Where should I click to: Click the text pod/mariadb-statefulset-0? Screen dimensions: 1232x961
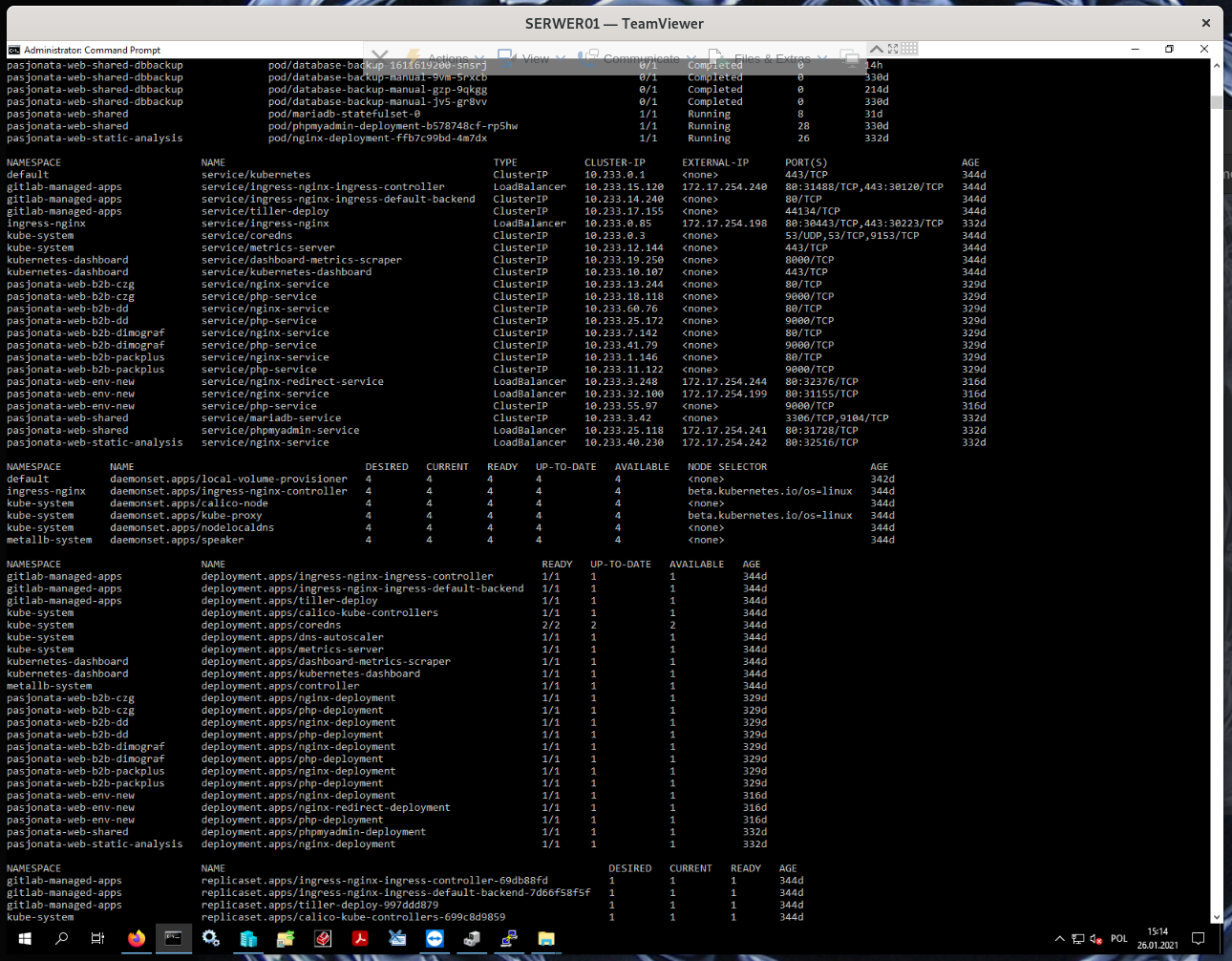point(344,114)
